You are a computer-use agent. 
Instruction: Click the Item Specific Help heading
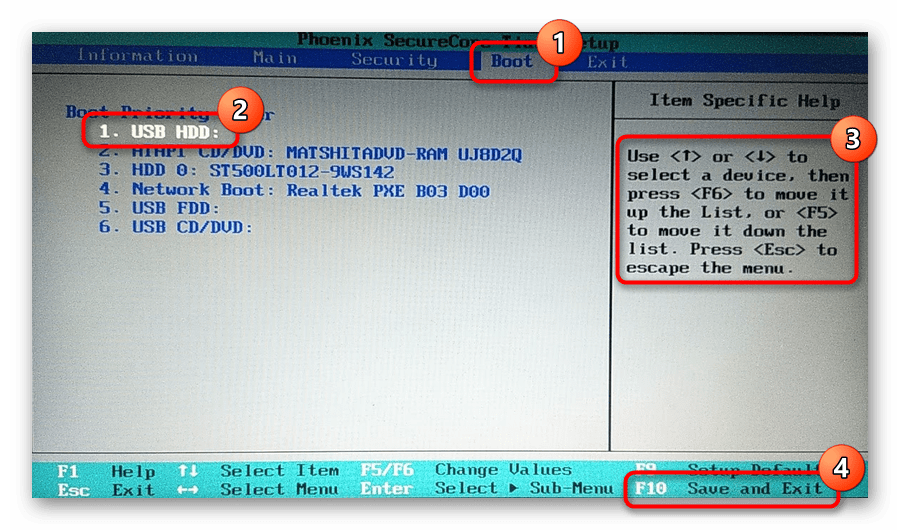point(744,101)
